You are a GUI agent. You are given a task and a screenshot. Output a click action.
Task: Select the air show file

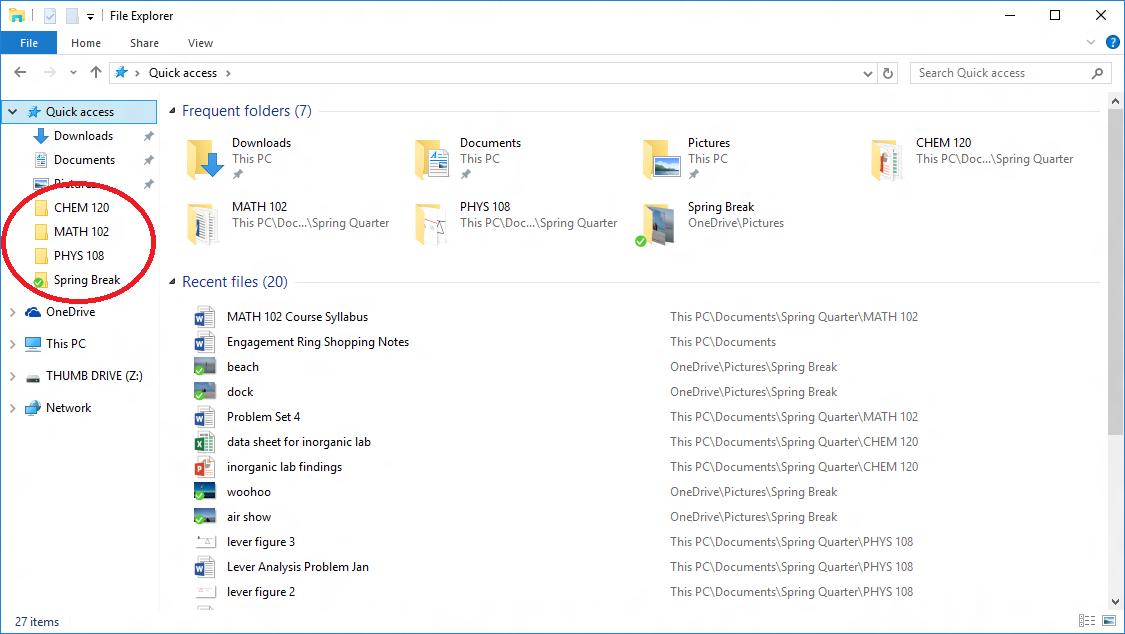(x=249, y=517)
